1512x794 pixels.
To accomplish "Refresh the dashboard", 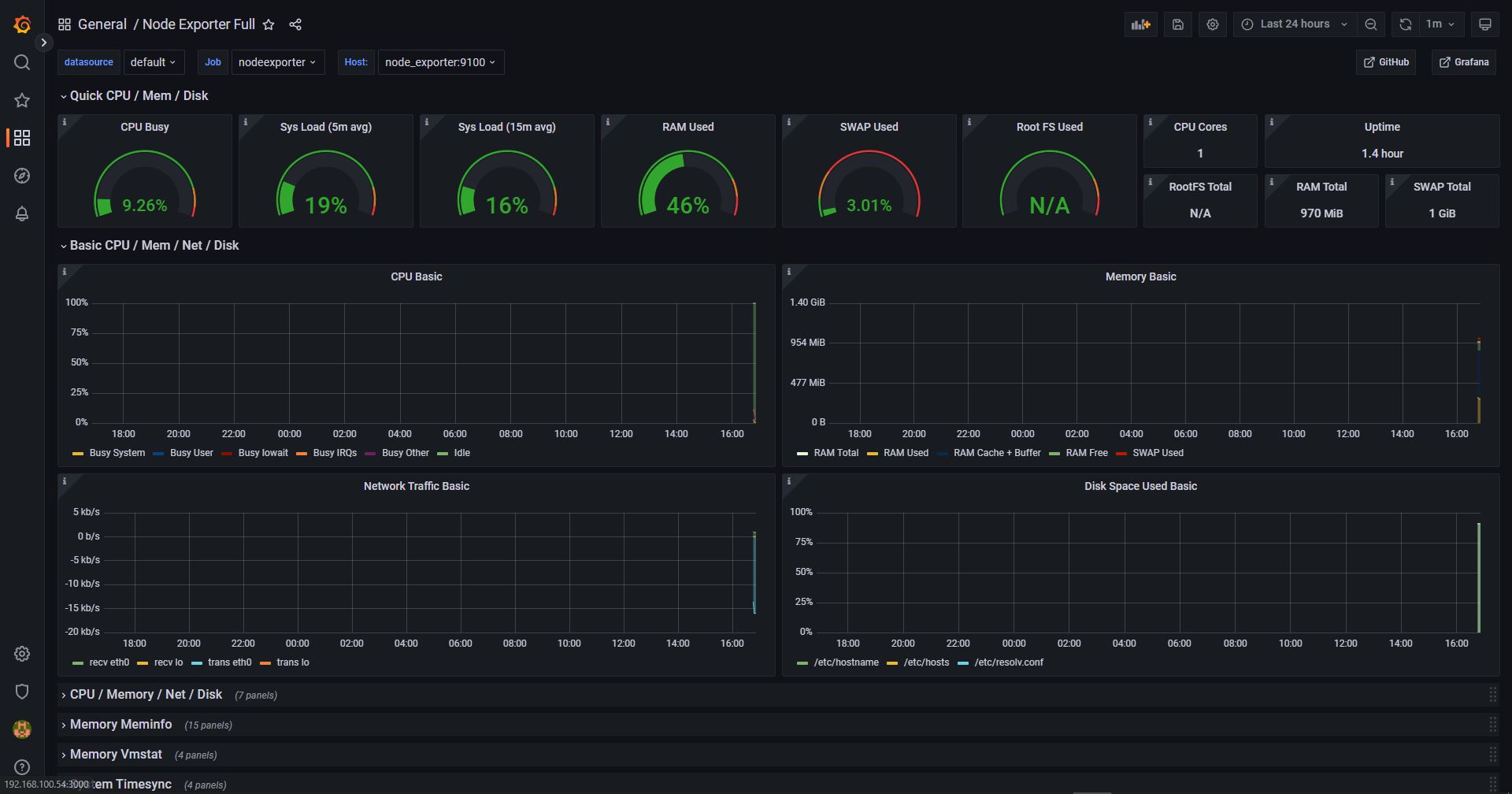I will [x=1406, y=24].
